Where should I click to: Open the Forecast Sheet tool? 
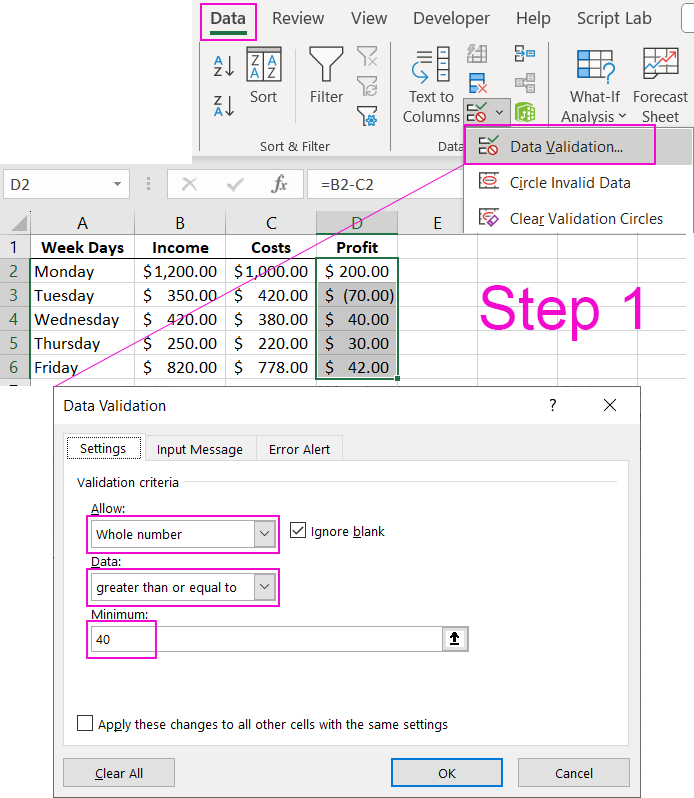pos(660,85)
